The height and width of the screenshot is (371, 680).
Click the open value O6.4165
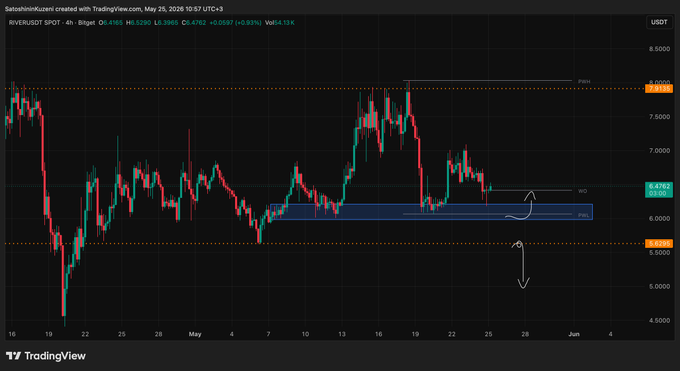click(111, 23)
